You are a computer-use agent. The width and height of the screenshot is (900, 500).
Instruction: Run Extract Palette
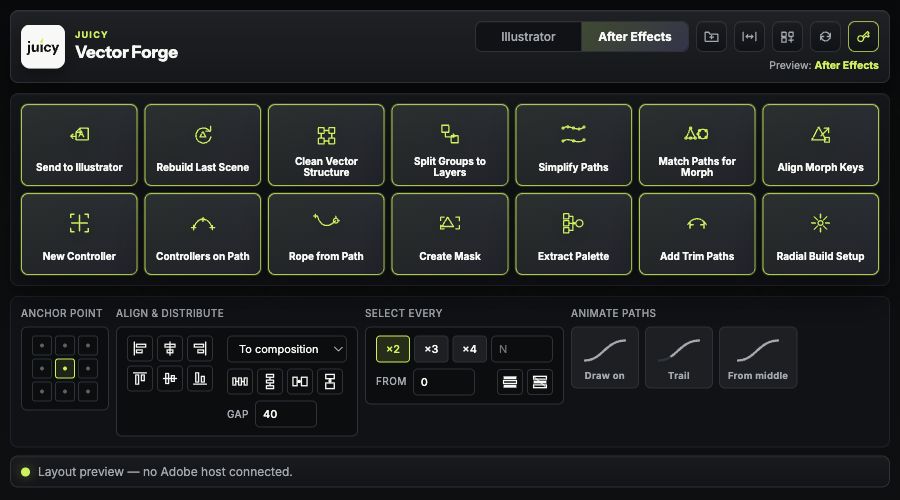(573, 234)
